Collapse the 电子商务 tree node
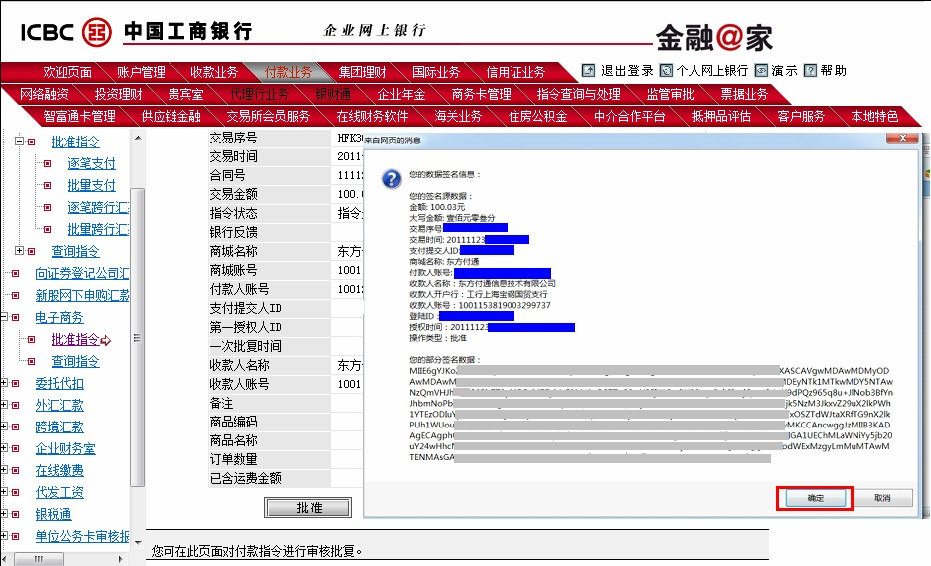This screenshot has width=931, height=566. click(x=3, y=317)
